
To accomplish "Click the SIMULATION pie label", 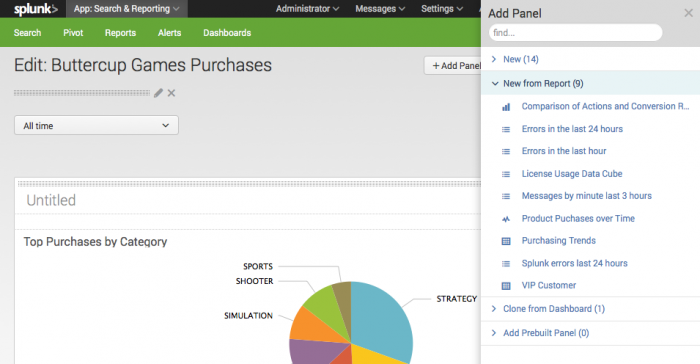I will point(248,315).
